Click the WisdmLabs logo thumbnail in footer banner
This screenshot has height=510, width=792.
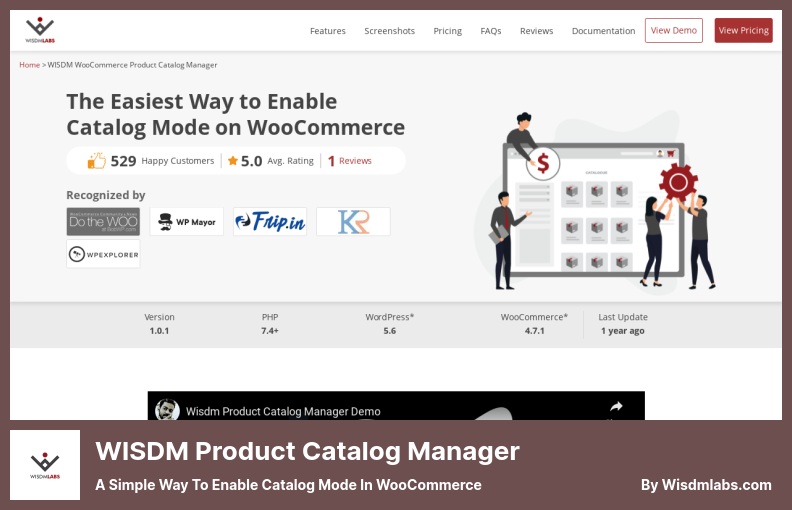point(45,465)
